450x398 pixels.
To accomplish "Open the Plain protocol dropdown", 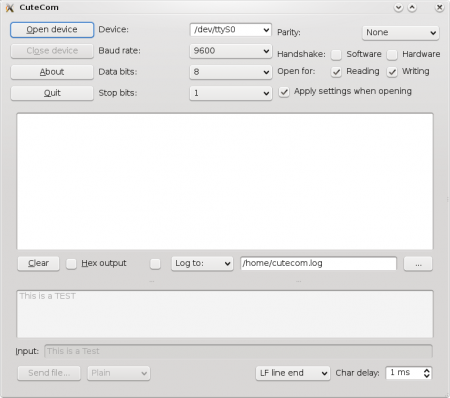I will tap(119, 373).
